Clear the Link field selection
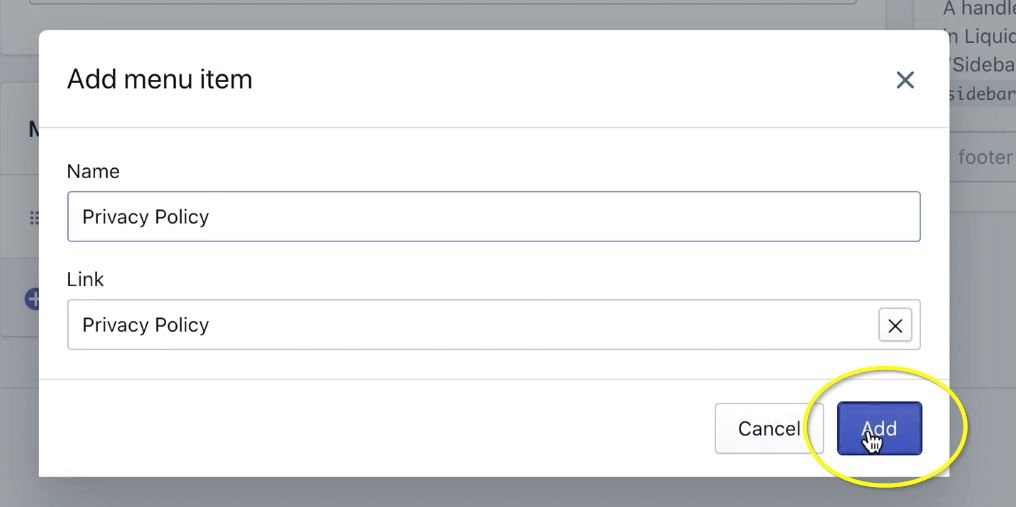This screenshot has width=1016, height=507. click(895, 325)
